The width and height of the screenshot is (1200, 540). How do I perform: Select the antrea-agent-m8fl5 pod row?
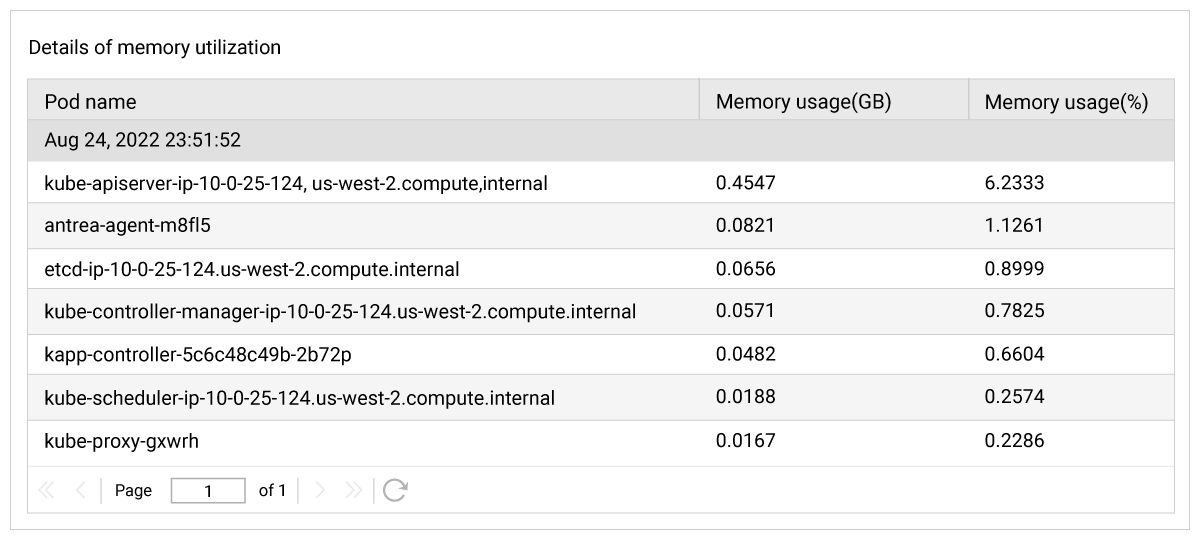601,226
